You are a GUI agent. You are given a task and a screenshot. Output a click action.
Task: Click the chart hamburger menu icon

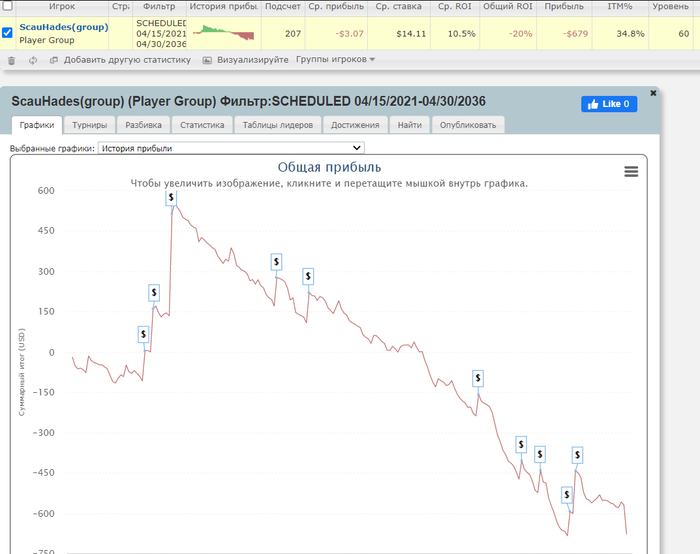tap(631, 171)
